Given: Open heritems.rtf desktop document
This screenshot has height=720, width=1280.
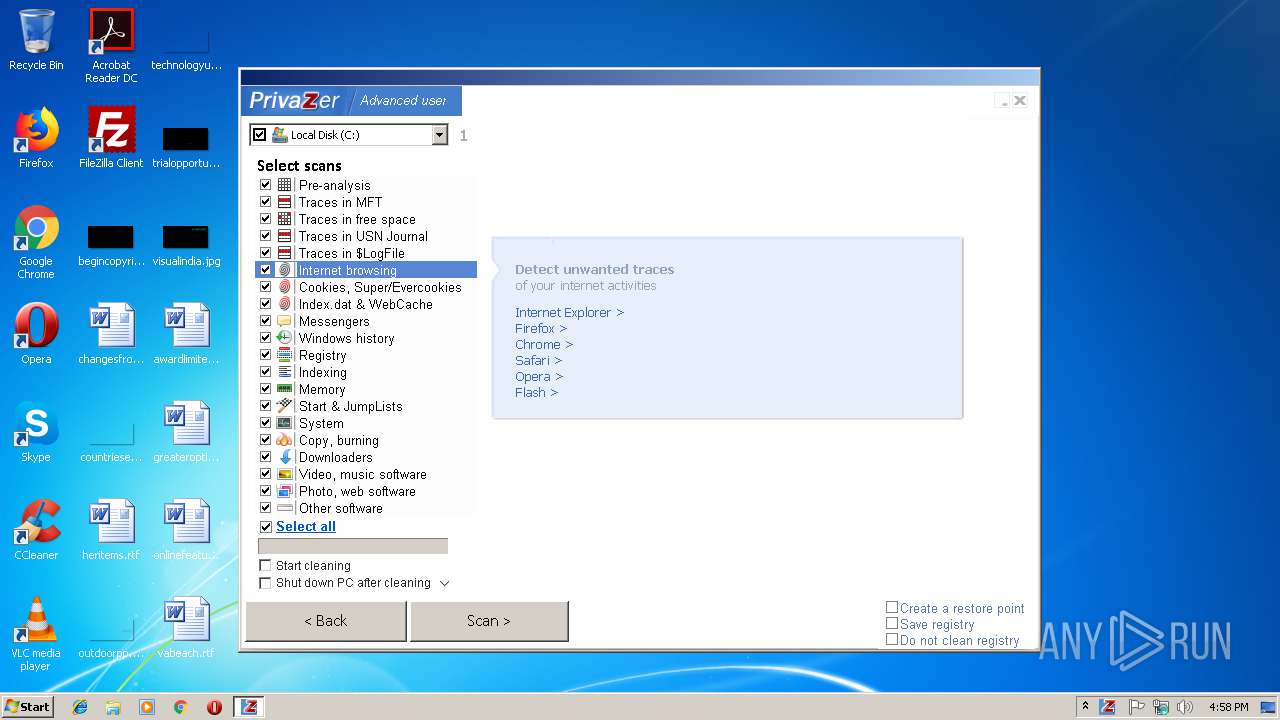Looking at the screenshot, I should pyautogui.click(x=111, y=530).
